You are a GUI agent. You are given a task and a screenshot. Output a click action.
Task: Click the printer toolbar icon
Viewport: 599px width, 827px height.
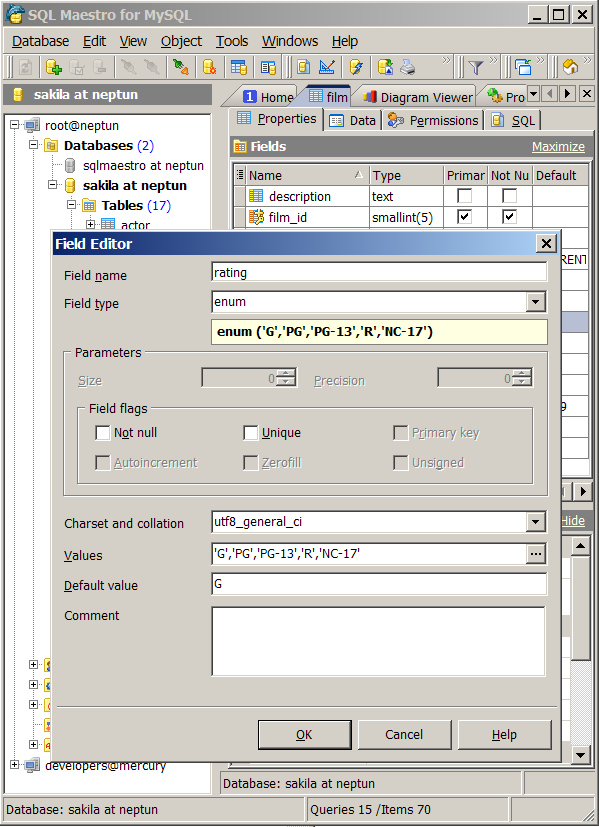pos(408,67)
